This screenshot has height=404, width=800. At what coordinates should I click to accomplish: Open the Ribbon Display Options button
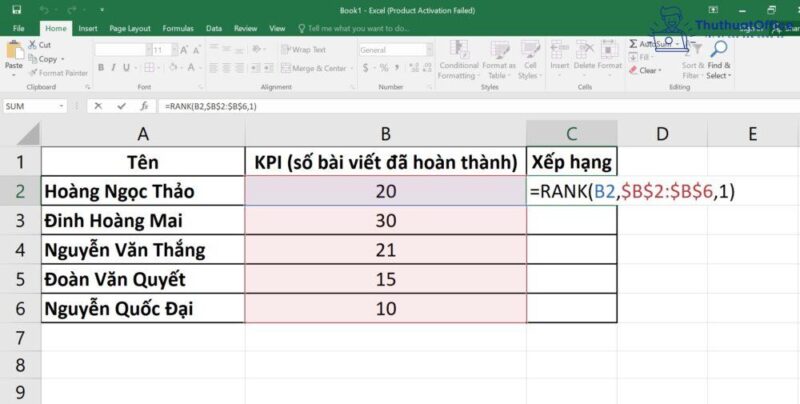[x=713, y=10]
